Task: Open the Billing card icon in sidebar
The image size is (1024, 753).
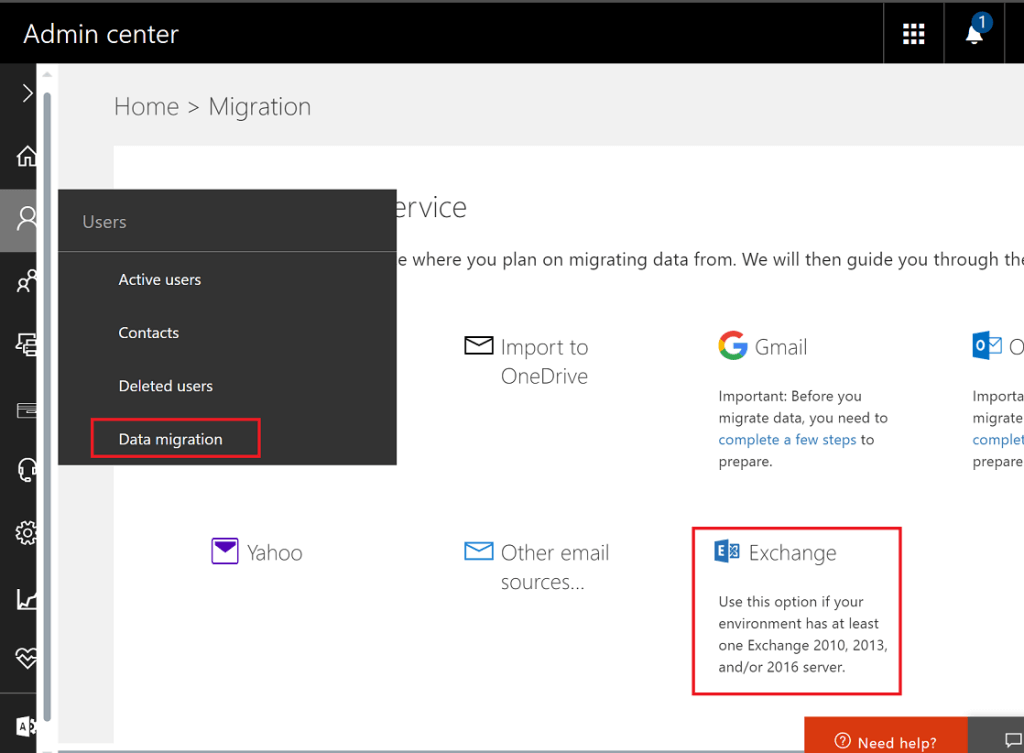Action: click(26, 411)
